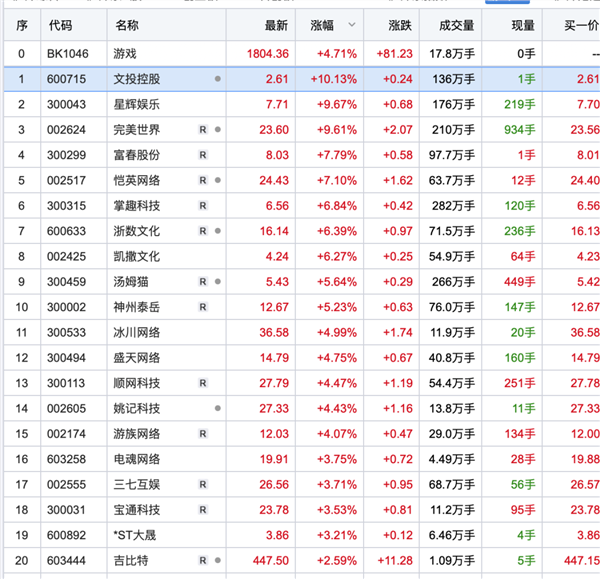Click the gray dot next to 星辉娱乐
This screenshot has width=600, height=579.
tap(218, 104)
